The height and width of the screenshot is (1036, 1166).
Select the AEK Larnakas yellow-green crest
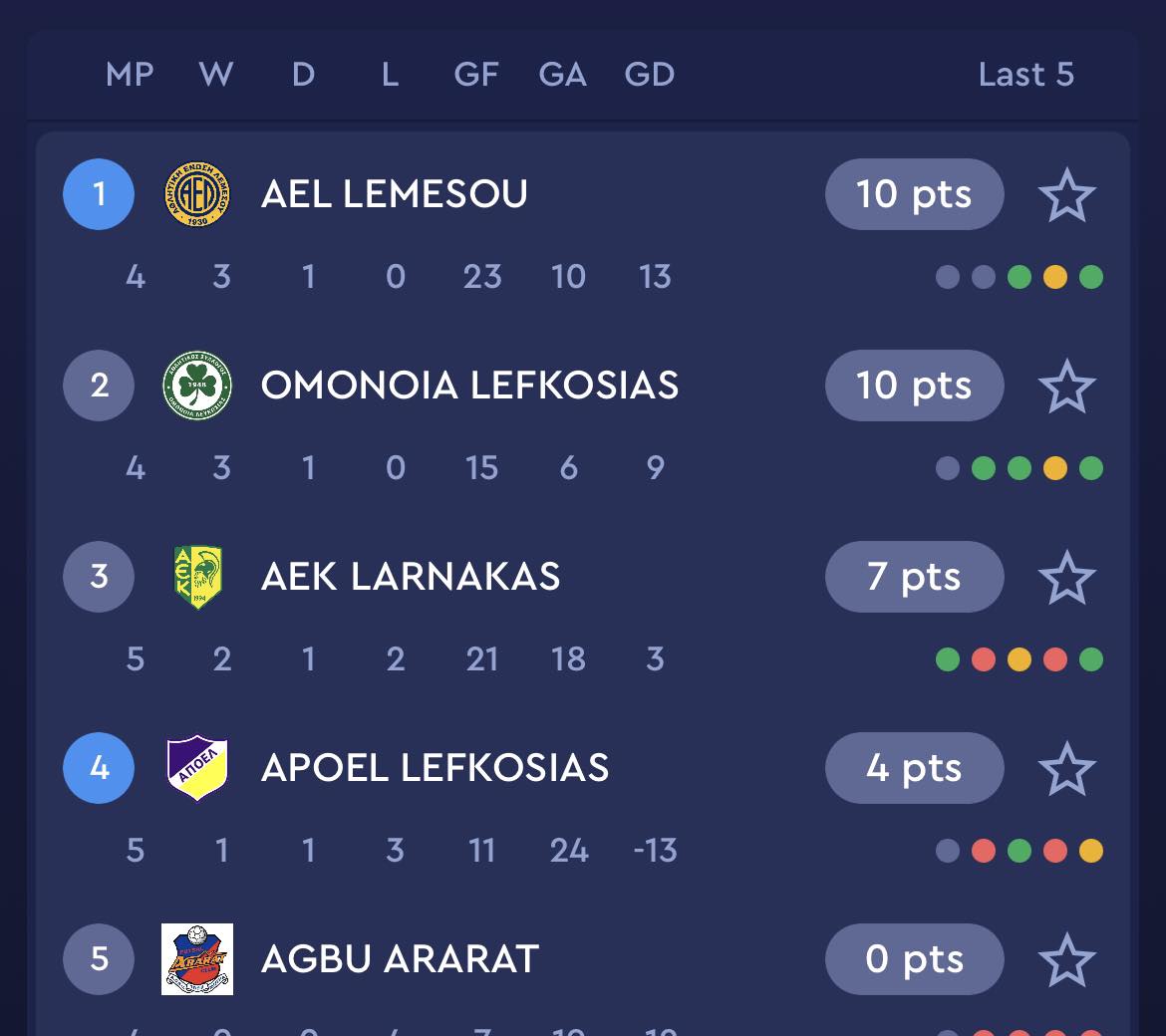click(x=197, y=577)
